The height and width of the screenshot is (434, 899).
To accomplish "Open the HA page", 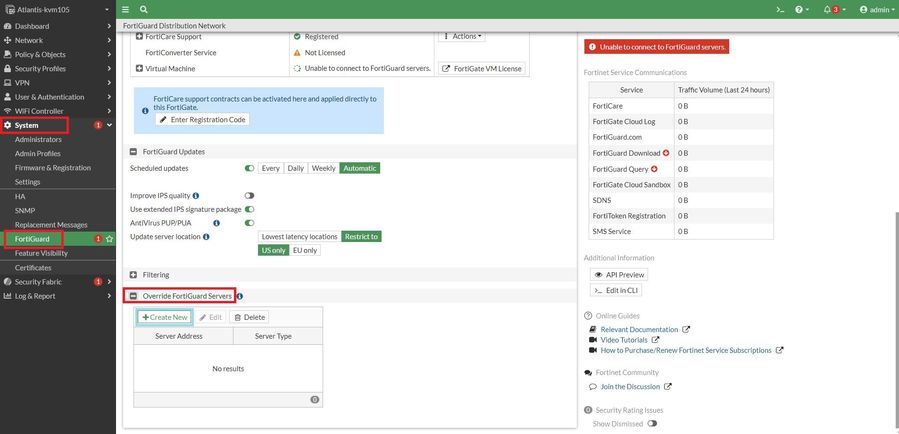I will click(x=20, y=196).
